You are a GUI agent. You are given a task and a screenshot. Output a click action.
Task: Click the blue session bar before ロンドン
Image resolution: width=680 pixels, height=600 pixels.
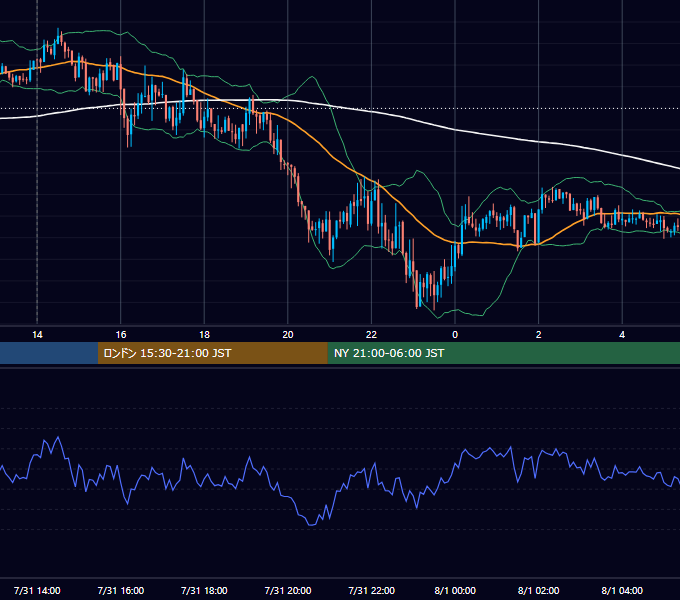point(49,353)
